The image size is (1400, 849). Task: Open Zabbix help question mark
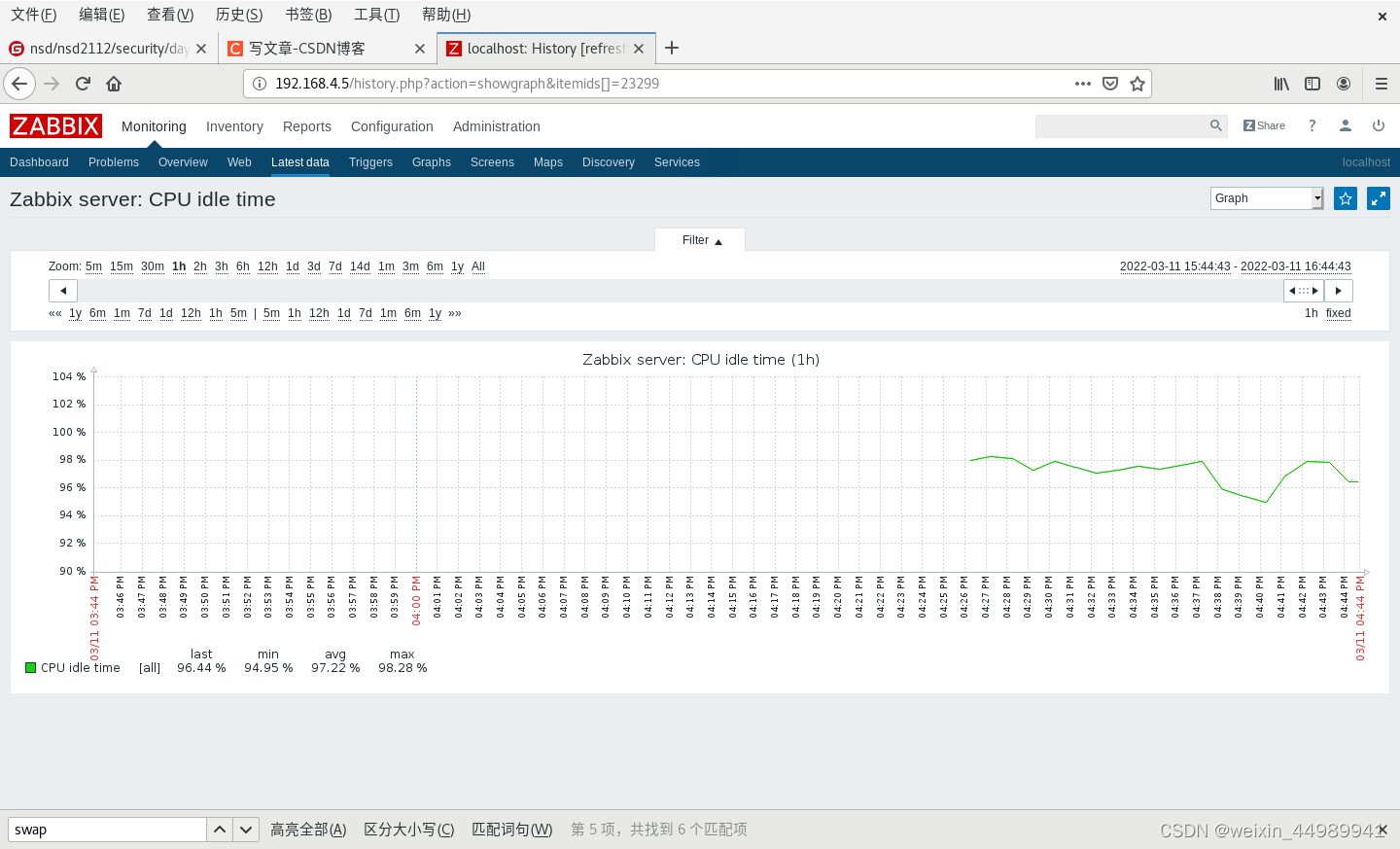click(x=1312, y=125)
